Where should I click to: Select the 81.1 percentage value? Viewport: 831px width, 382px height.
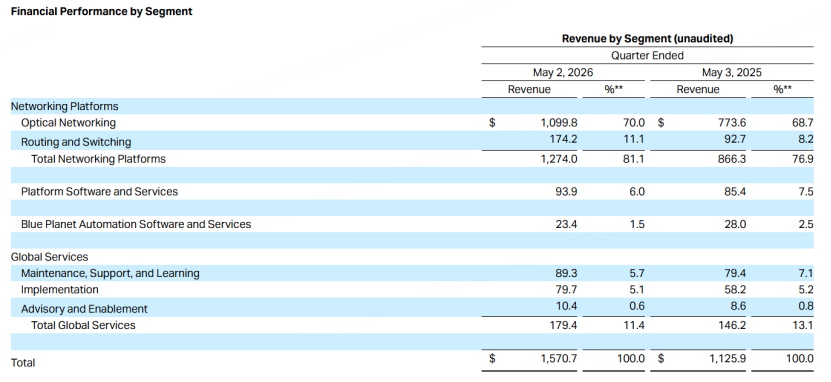[x=634, y=159]
